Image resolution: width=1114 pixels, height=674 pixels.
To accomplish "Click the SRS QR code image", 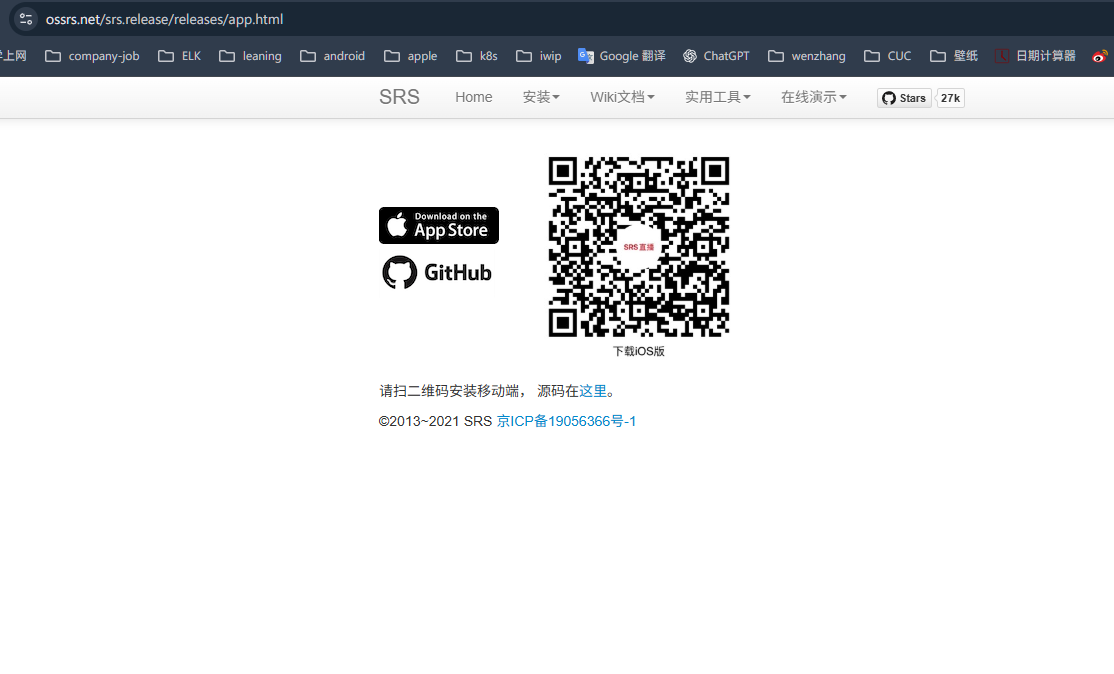I will click(x=639, y=247).
